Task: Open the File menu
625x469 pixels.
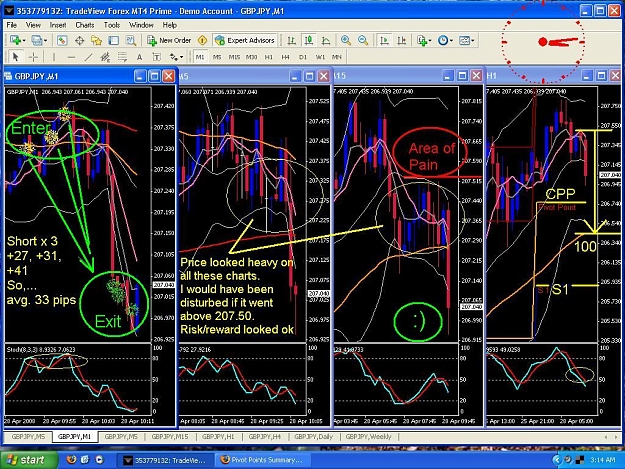Action: [x=12, y=25]
